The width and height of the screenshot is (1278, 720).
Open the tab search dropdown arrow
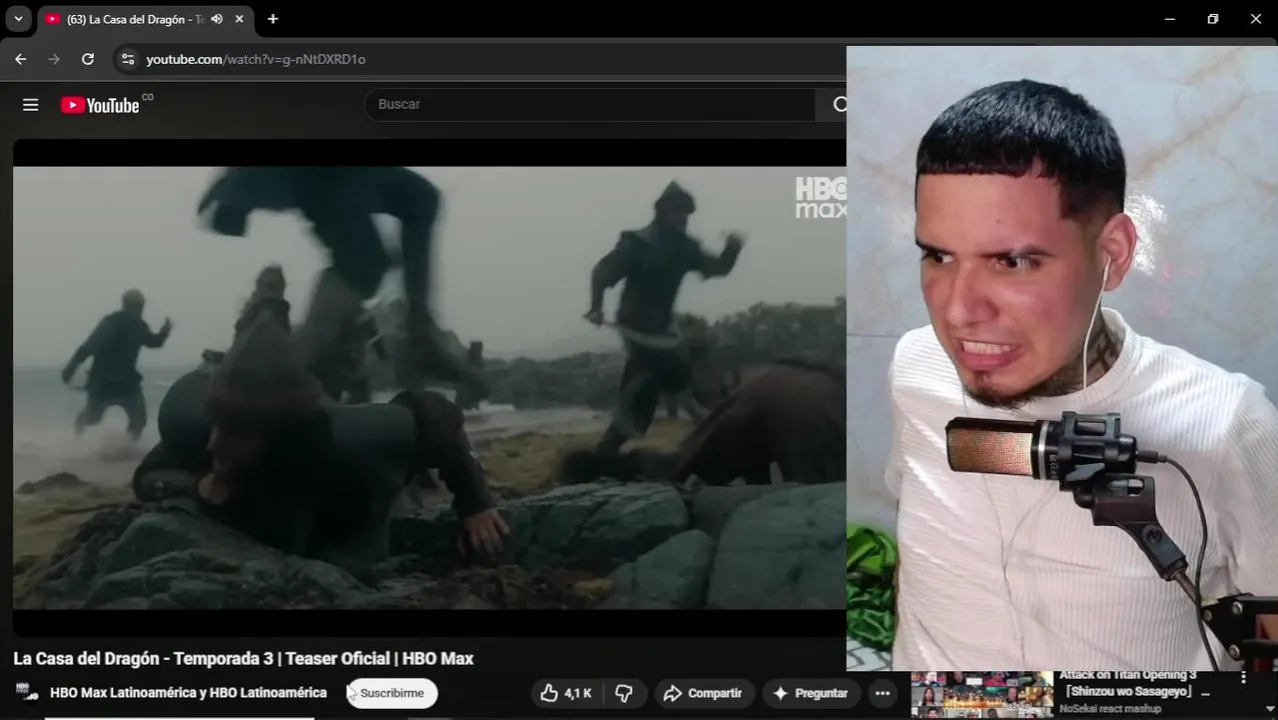[x=18, y=19]
